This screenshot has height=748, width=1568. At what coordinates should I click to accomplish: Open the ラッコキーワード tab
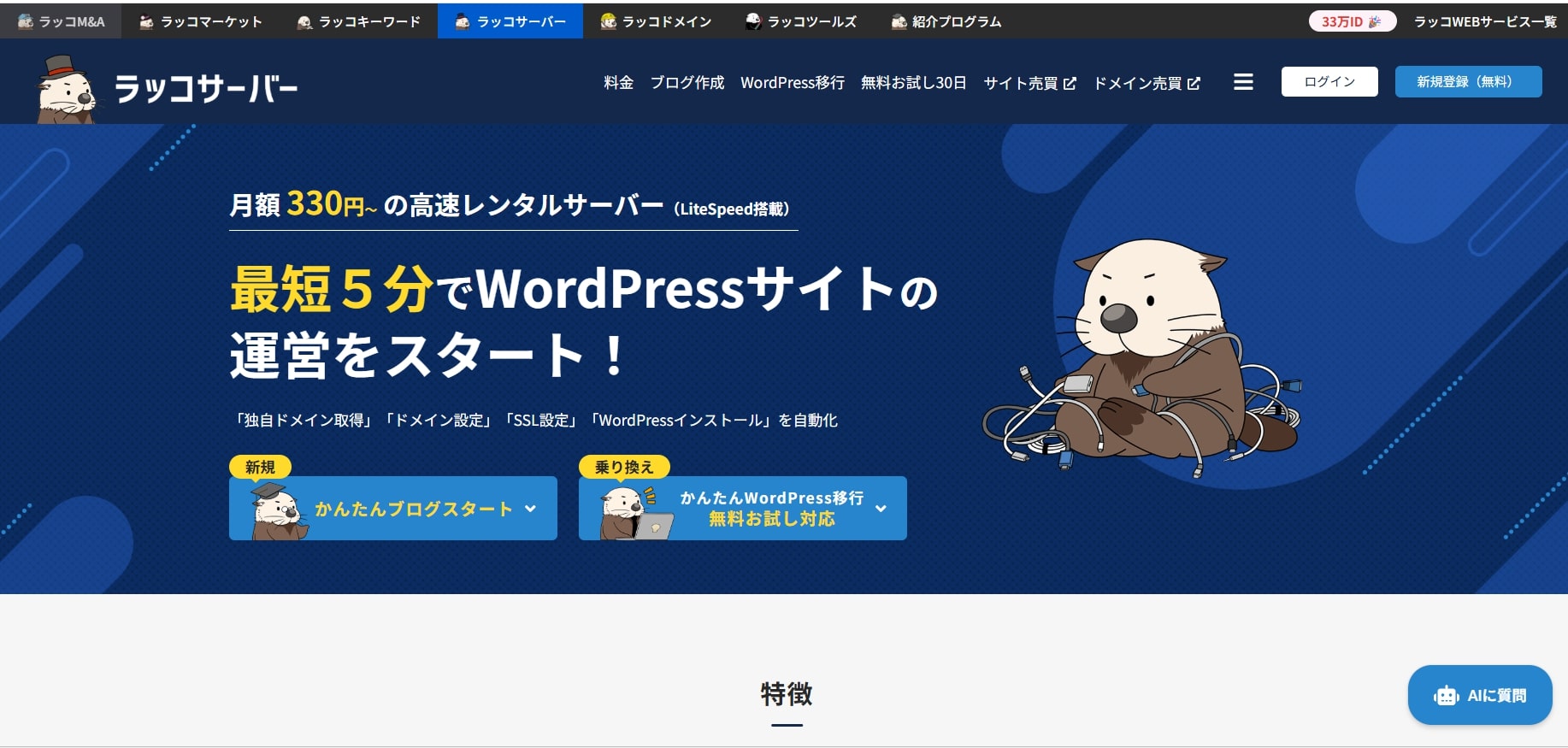[358, 21]
